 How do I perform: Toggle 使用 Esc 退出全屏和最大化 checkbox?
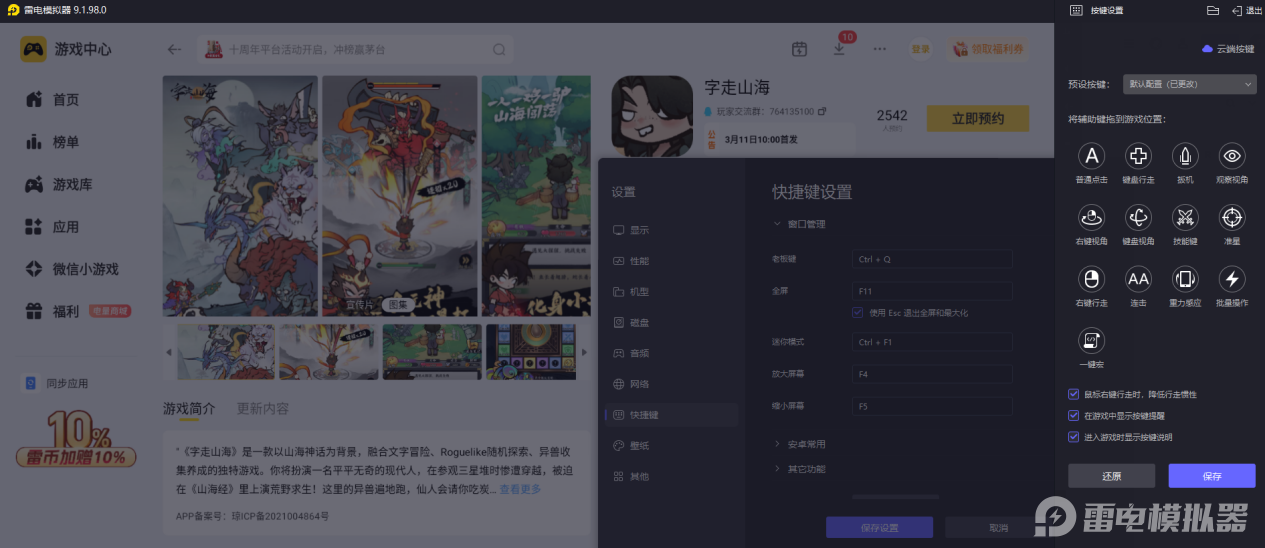tap(858, 313)
